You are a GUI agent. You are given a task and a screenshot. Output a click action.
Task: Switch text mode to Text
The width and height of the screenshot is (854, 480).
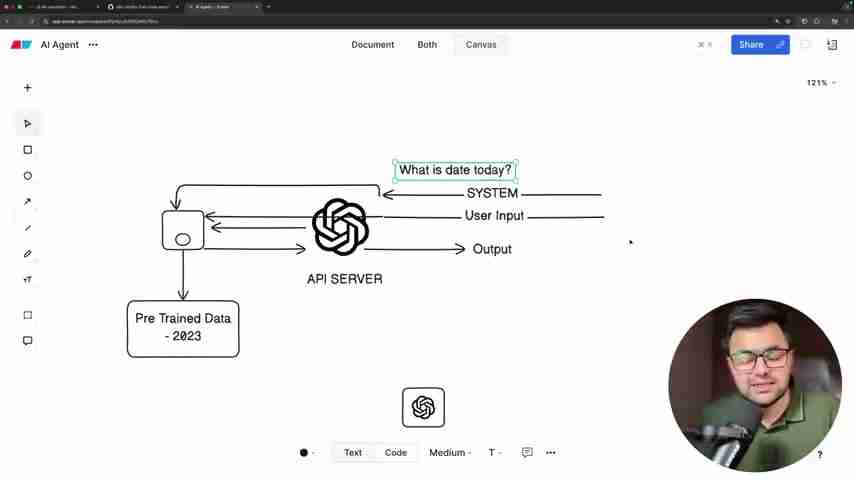(352, 452)
